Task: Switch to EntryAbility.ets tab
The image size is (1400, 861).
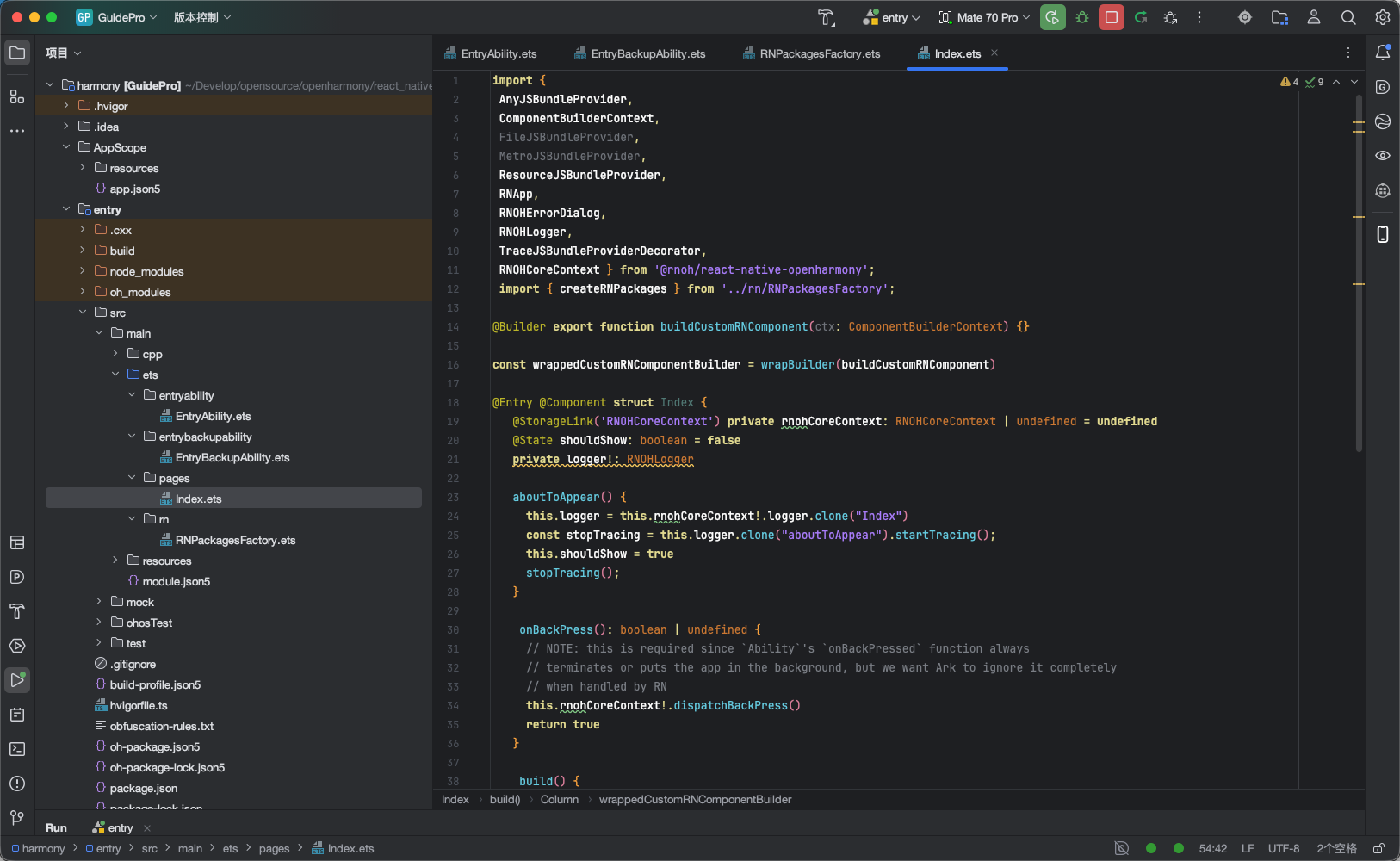Action: (x=491, y=53)
